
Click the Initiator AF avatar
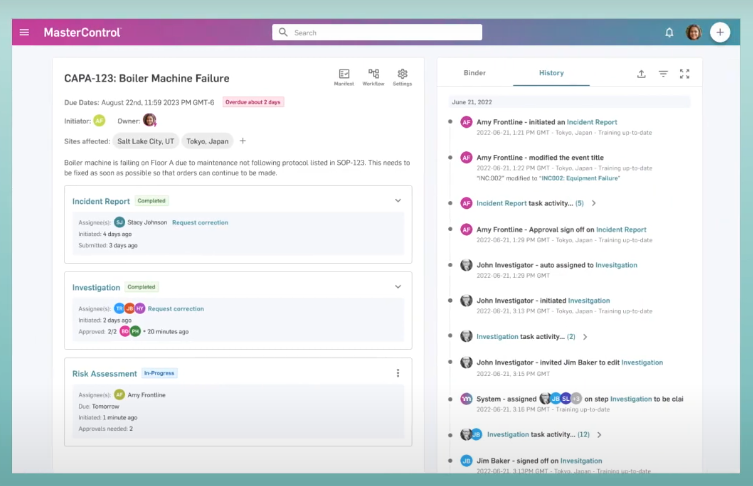tap(99, 121)
